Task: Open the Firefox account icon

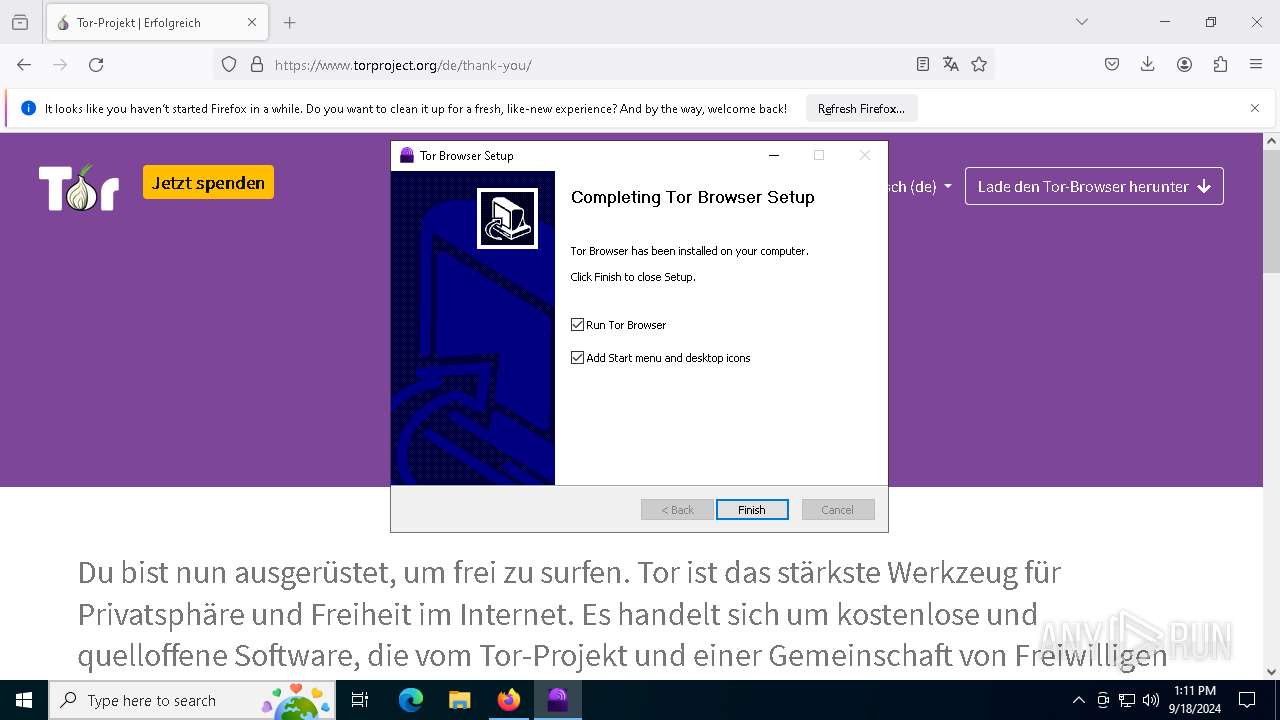Action: [x=1184, y=64]
